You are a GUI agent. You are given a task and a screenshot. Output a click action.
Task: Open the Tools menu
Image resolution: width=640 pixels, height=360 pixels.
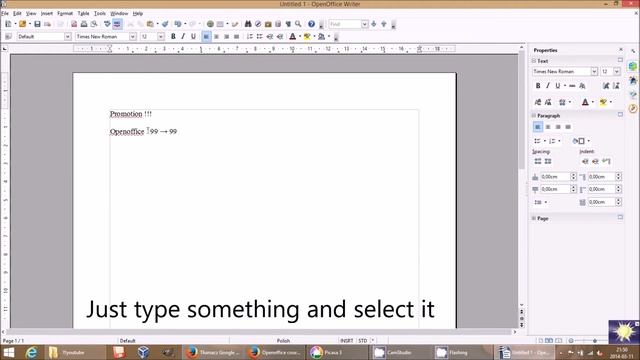(x=100, y=13)
